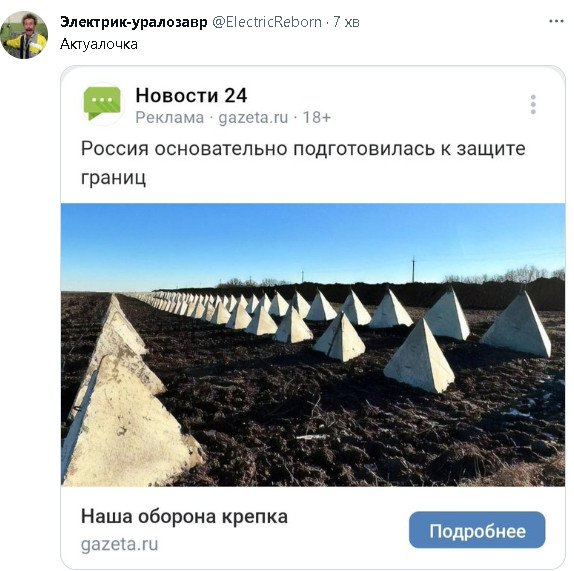Open the @ElectricReborn handle link
Screen dimensions: 574x571
267,22
